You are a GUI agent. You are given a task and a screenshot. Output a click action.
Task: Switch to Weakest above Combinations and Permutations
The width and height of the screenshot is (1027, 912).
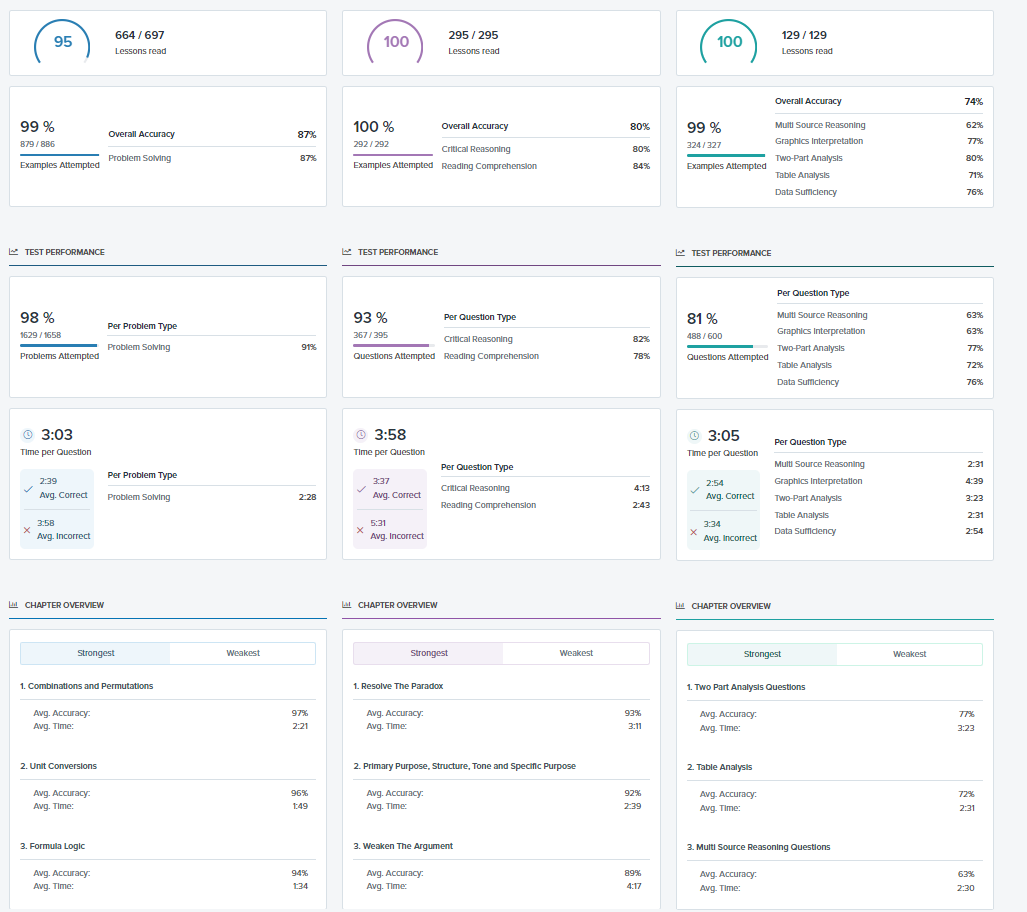click(243, 653)
